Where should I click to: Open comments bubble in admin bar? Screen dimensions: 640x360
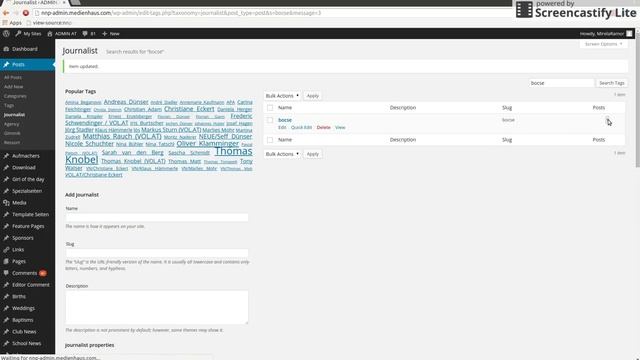(x=89, y=33)
